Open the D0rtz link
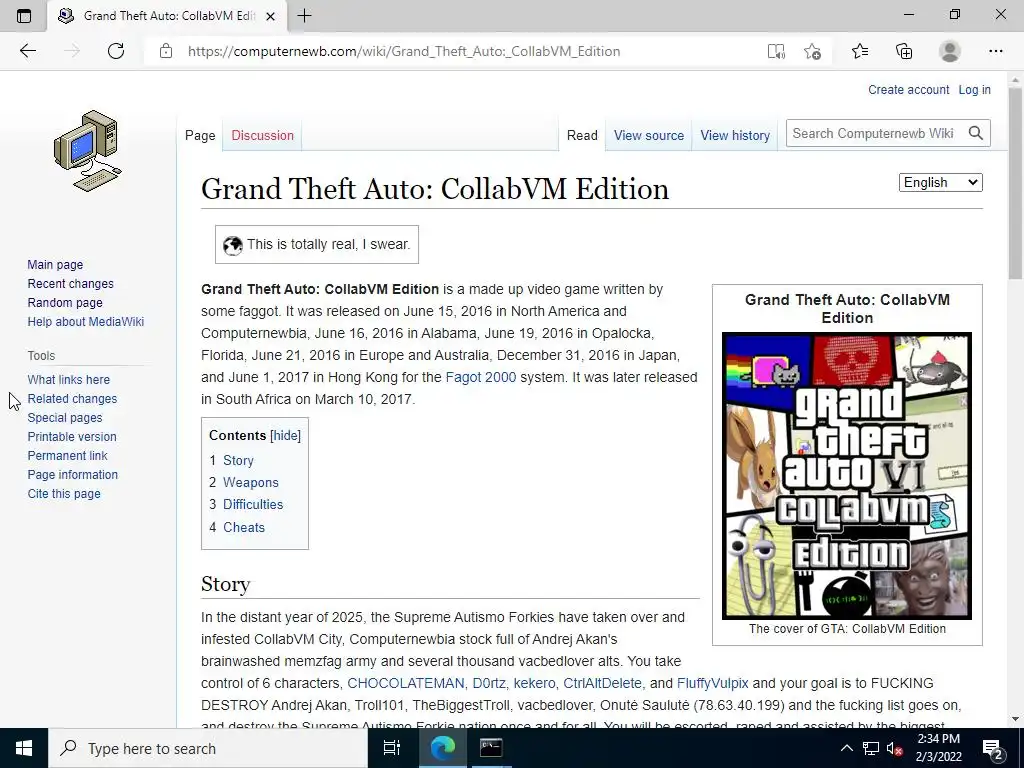The width and height of the screenshot is (1024, 768). pos(488,683)
